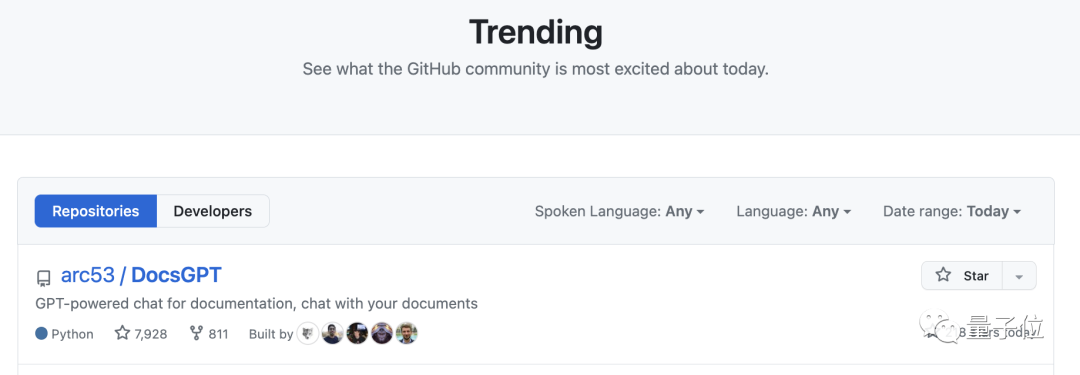Click the Trending page heading
Image resolution: width=1080 pixels, height=375 pixels.
click(536, 32)
